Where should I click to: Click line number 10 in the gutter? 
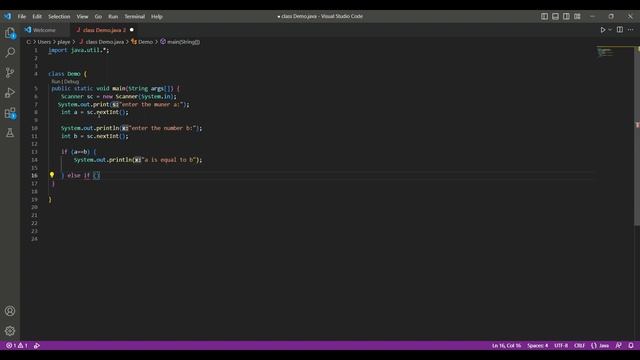35,128
